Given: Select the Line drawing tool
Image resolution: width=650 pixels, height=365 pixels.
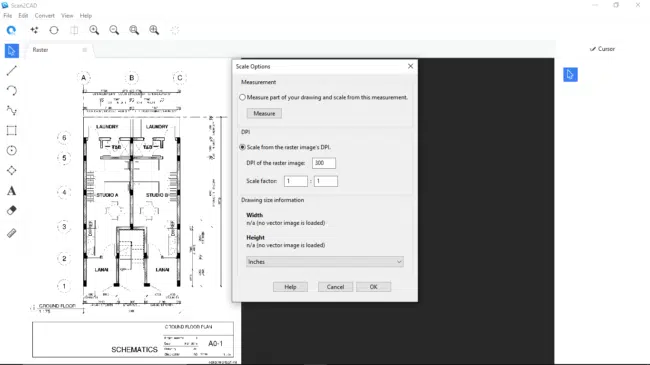Looking at the screenshot, I should tap(12, 71).
